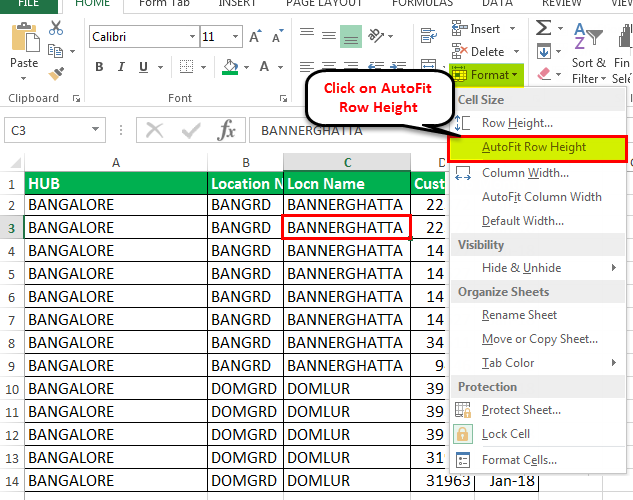Select the Format Painter brush
Screen dimensions: 633x500
[56, 74]
